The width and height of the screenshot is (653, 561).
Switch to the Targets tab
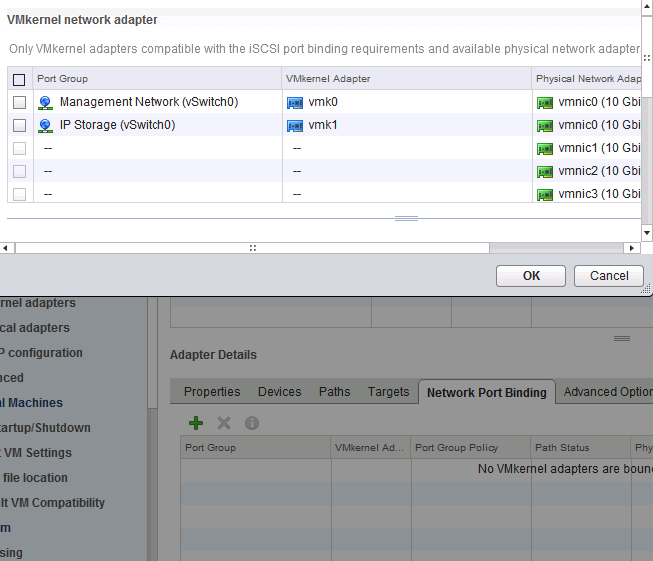coord(389,392)
